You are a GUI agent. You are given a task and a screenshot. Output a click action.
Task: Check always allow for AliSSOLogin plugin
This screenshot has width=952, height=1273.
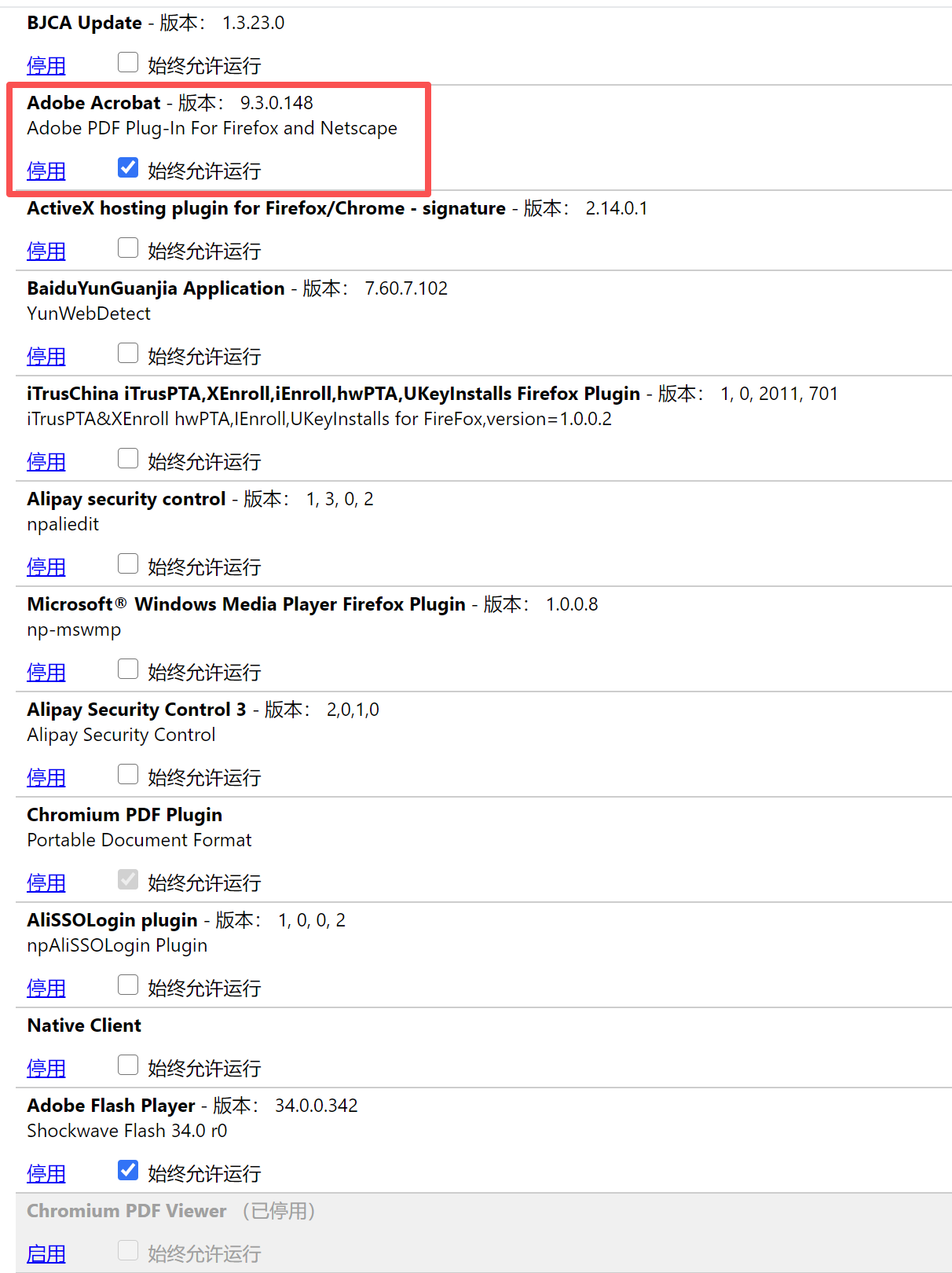(x=128, y=985)
